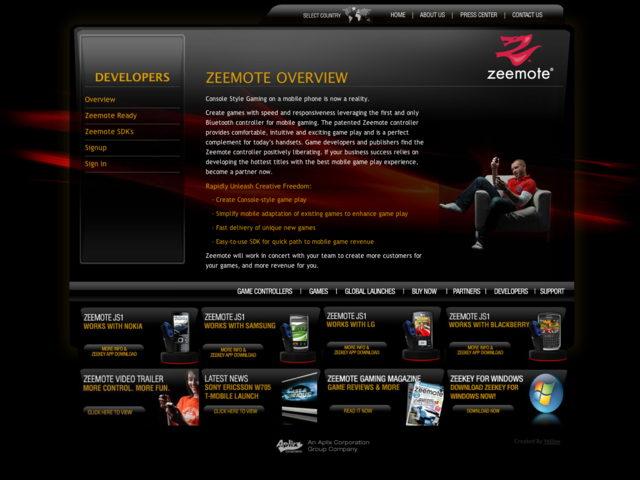Image resolution: width=640 pixels, height=480 pixels.
Task: Click the Signup sidebar link
Action: [96, 148]
